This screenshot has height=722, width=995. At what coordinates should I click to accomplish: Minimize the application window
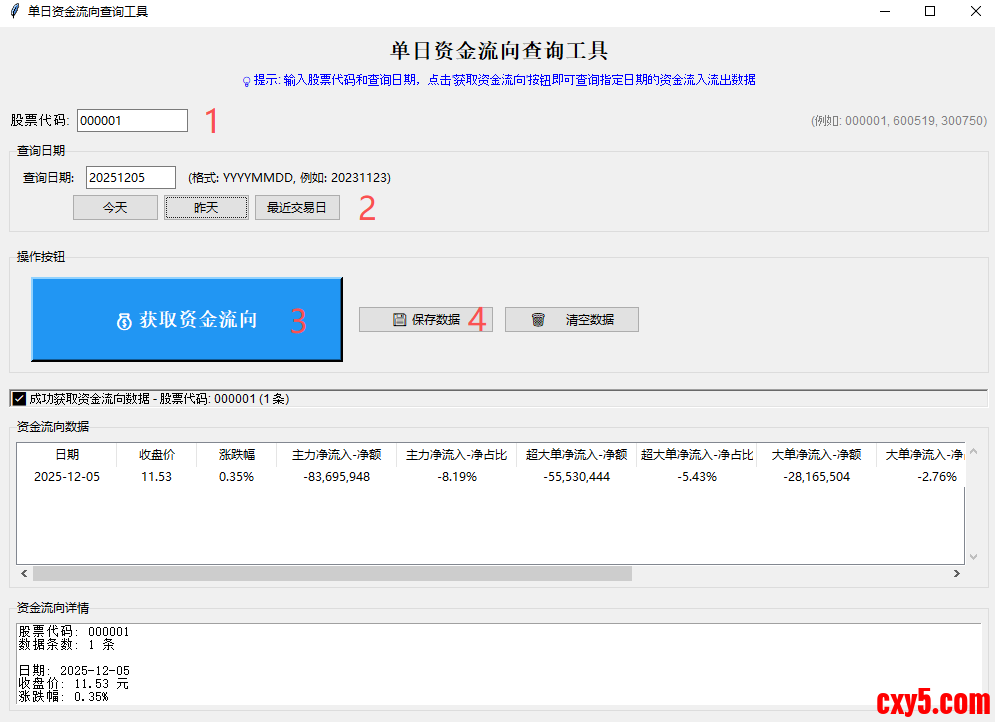click(x=884, y=11)
